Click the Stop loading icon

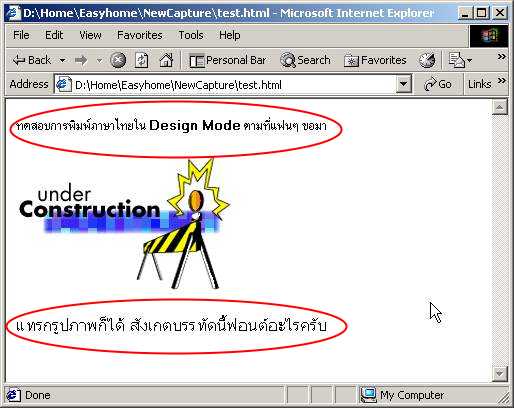pos(118,60)
